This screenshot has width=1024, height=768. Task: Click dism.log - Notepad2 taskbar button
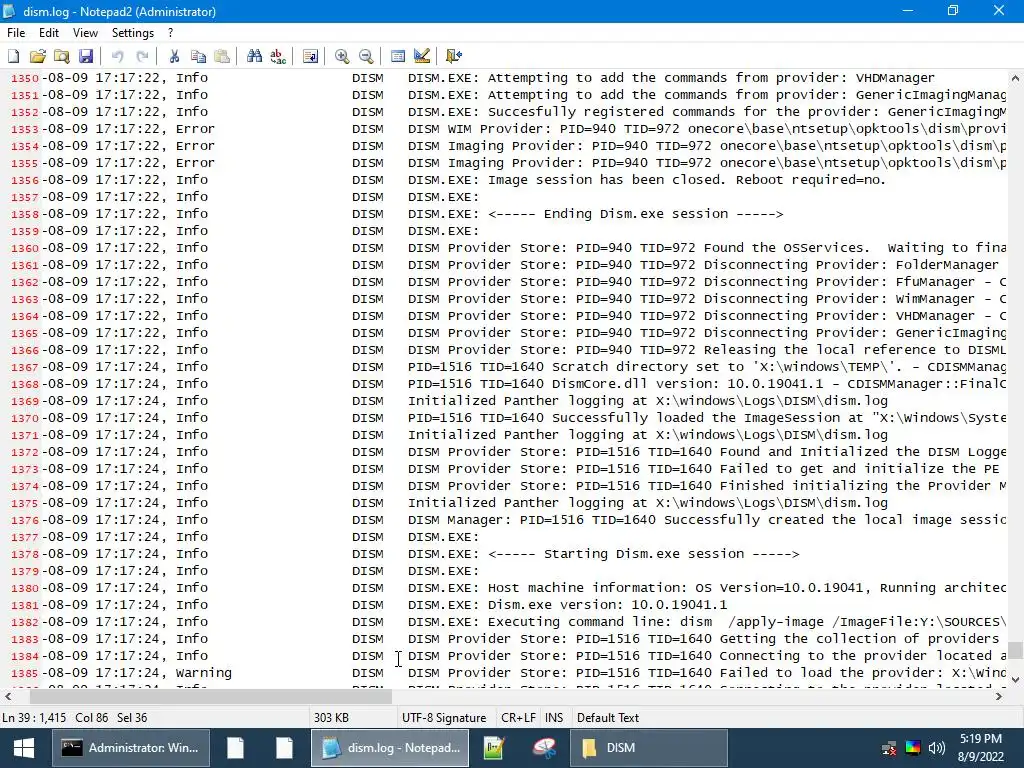point(390,748)
